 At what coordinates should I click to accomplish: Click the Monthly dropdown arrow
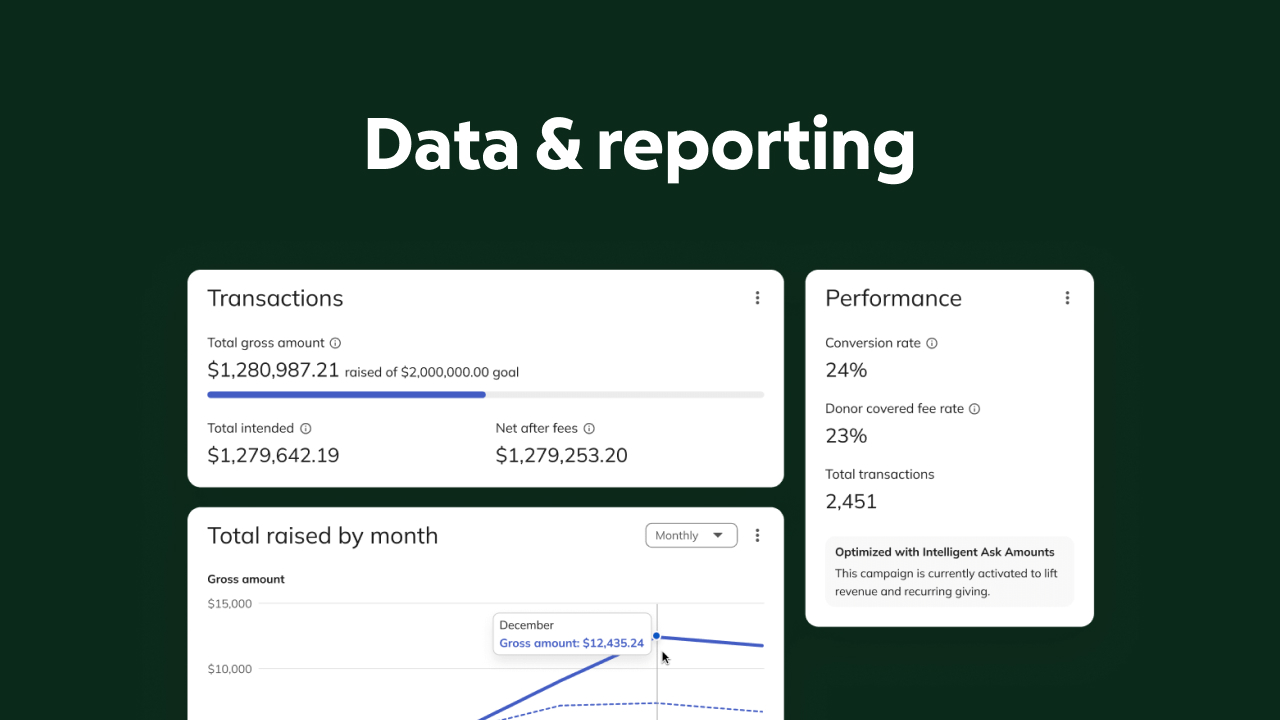718,536
